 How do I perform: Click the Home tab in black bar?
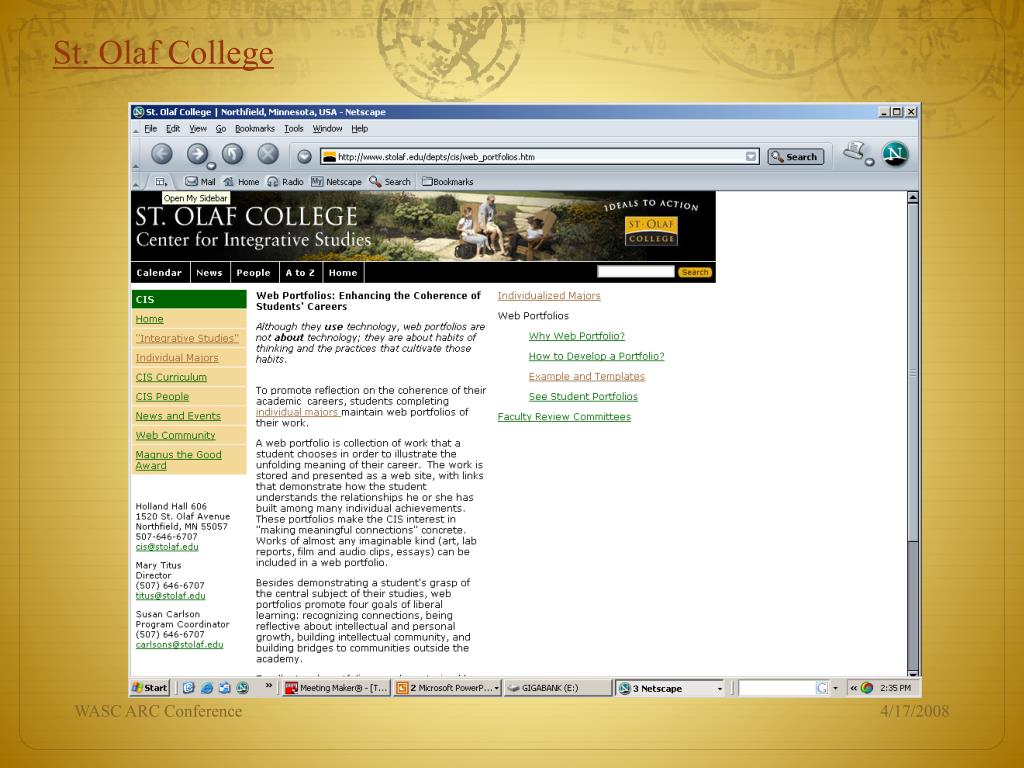click(x=343, y=272)
